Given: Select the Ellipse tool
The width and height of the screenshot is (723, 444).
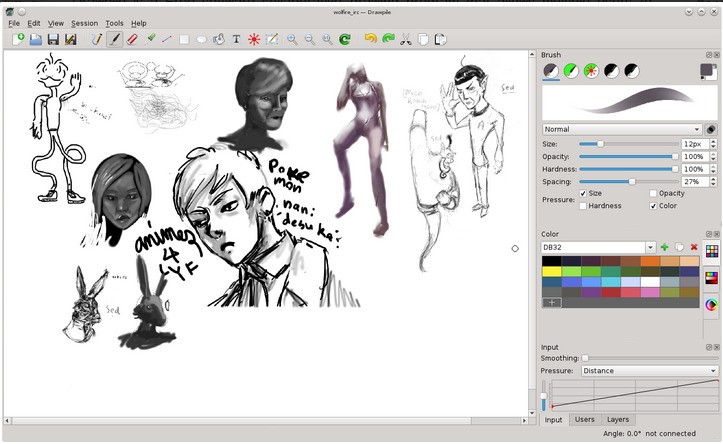Looking at the screenshot, I should click(201, 40).
